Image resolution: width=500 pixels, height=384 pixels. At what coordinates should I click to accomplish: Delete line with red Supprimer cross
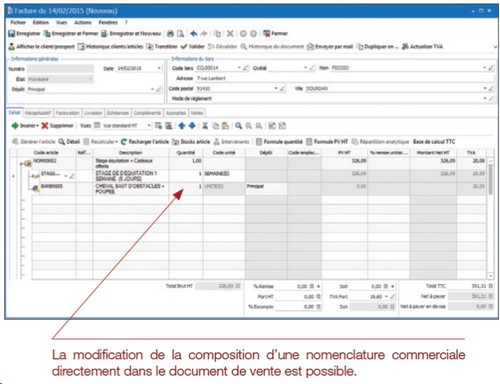[x=45, y=126]
